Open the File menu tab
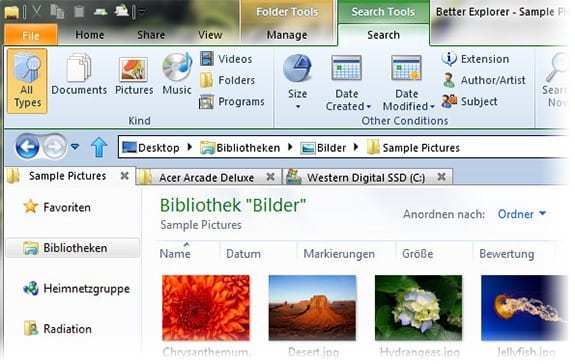 tap(31, 36)
